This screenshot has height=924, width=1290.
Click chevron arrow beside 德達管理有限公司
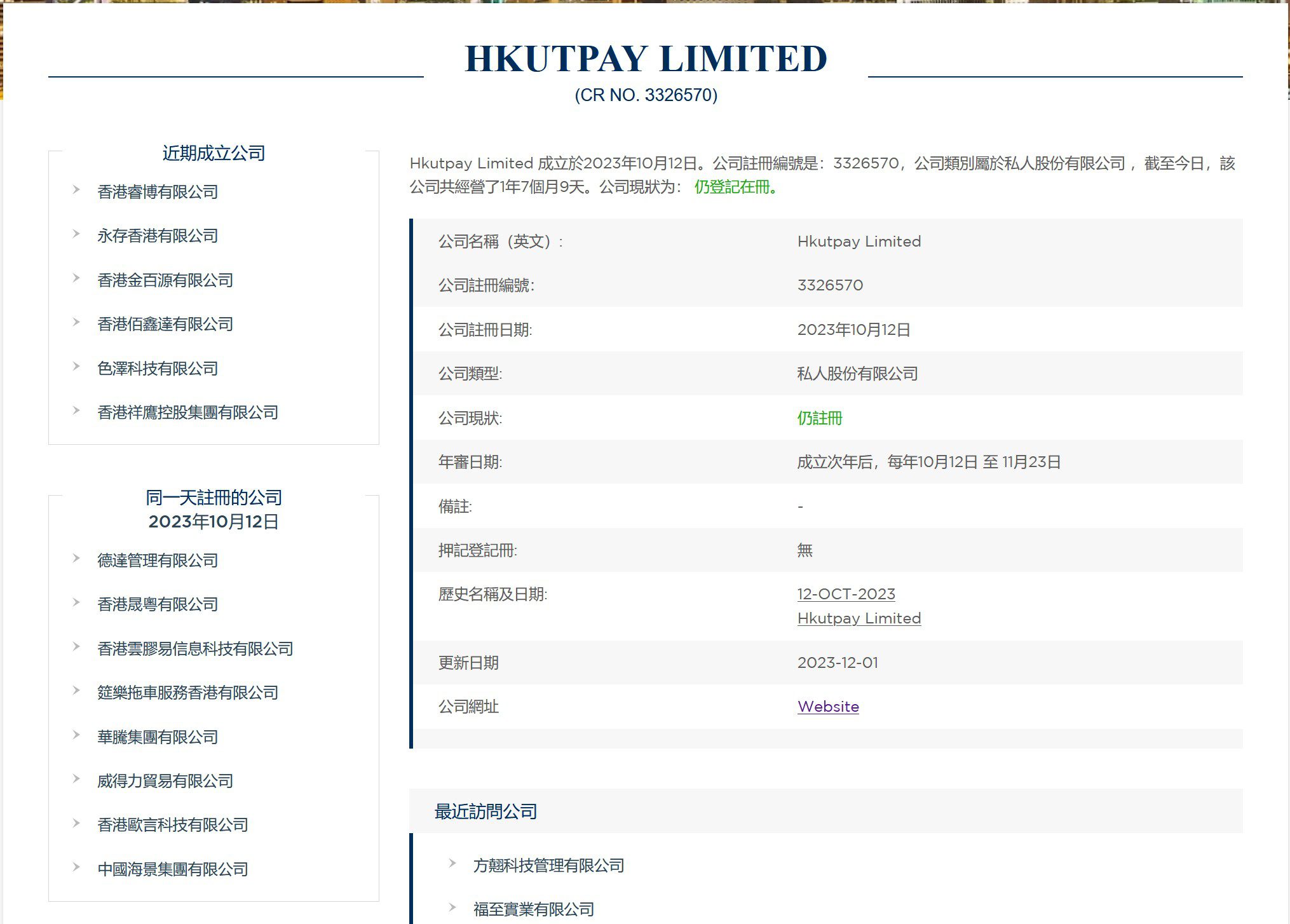coord(76,558)
